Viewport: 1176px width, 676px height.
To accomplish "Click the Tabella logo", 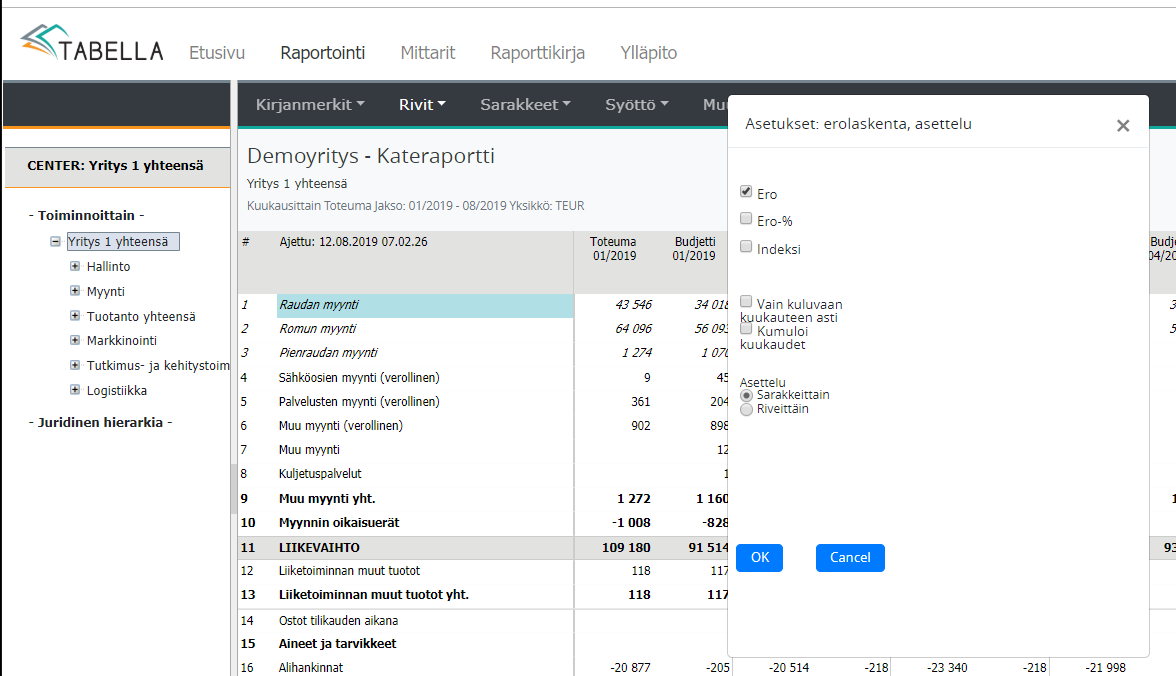I will tap(92, 45).
